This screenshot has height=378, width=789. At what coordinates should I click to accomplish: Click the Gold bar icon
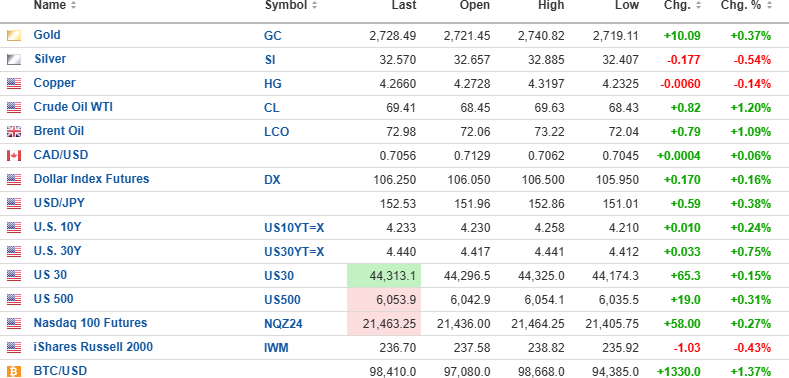14,35
